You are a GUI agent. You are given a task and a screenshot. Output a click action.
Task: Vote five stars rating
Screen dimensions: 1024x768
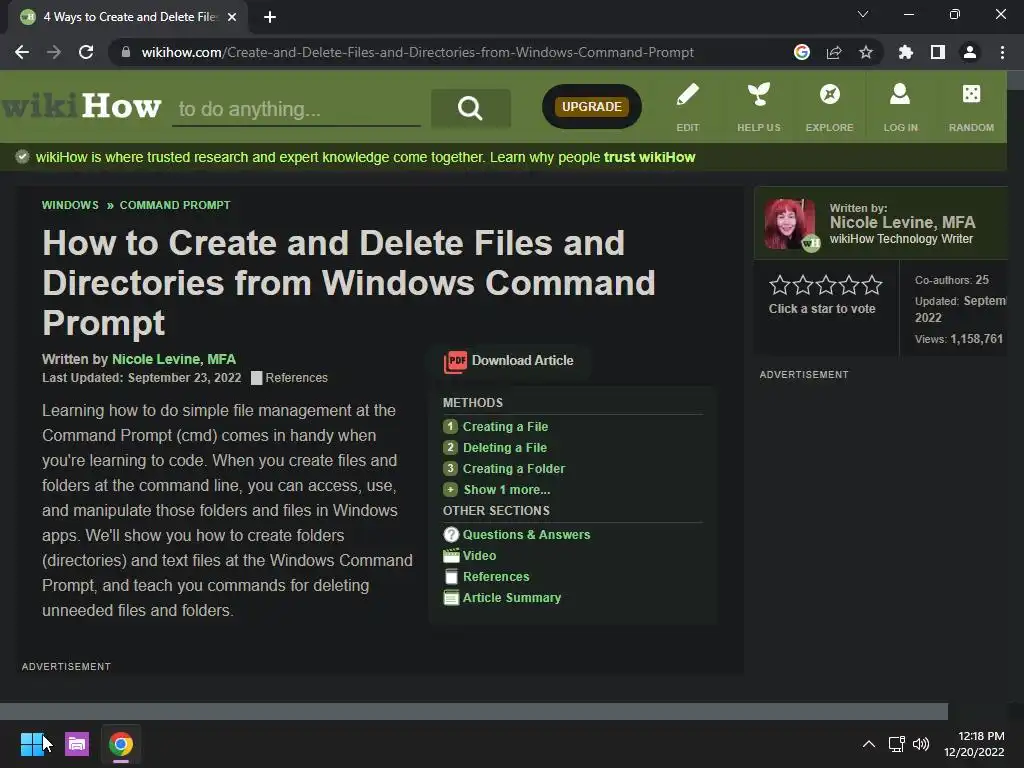(872, 285)
